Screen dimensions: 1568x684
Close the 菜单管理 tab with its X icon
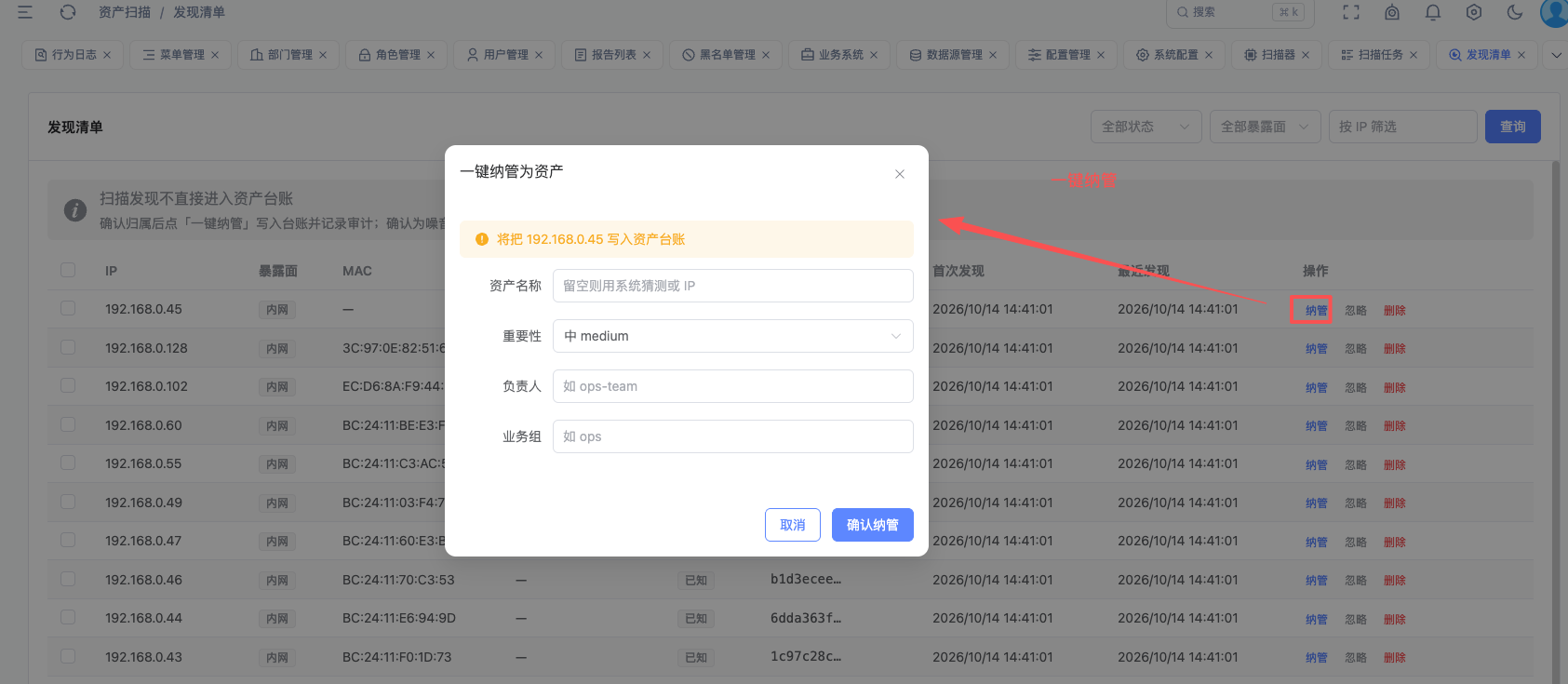[215, 55]
